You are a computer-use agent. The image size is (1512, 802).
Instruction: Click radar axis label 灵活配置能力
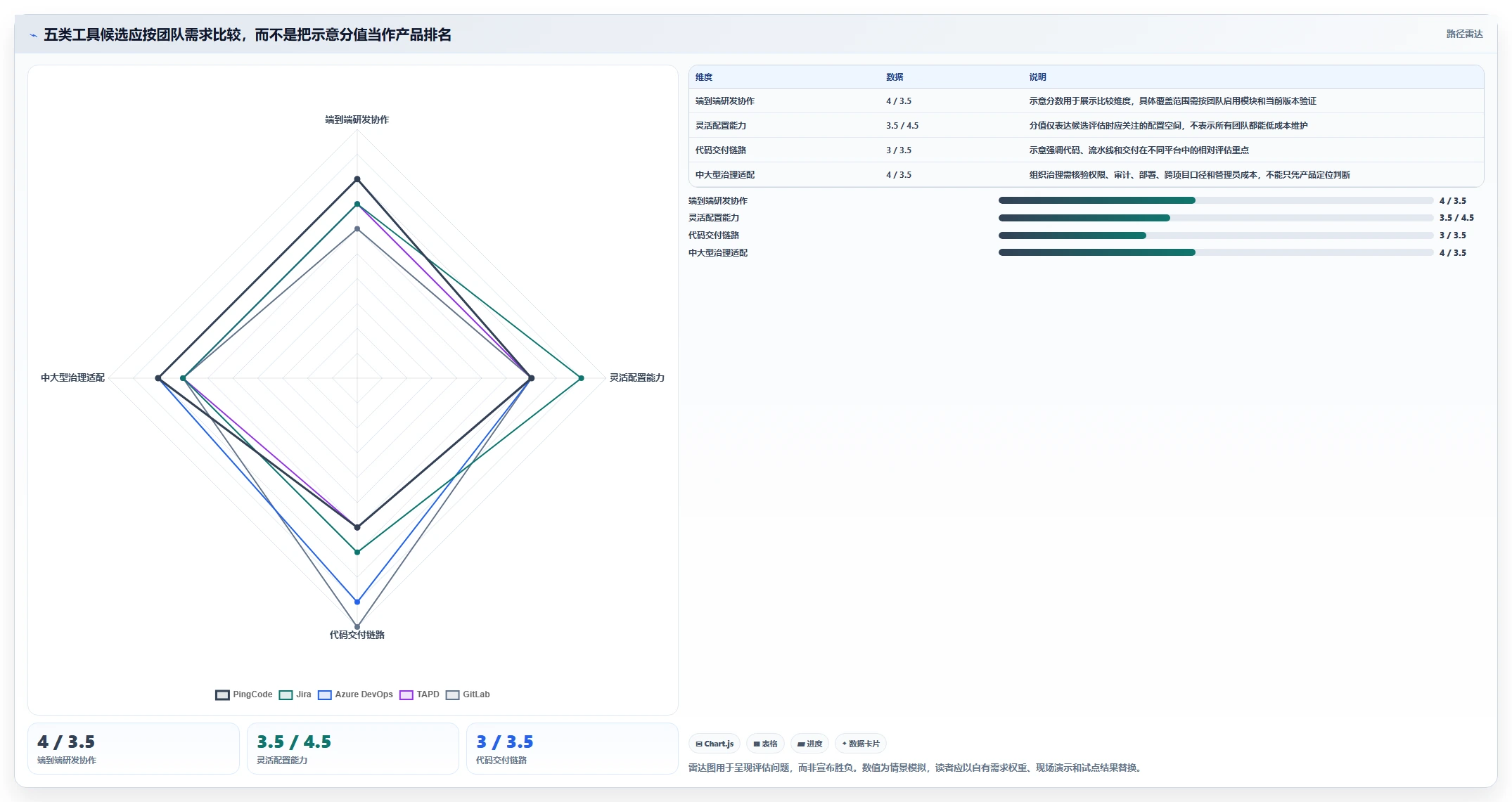(x=637, y=378)
